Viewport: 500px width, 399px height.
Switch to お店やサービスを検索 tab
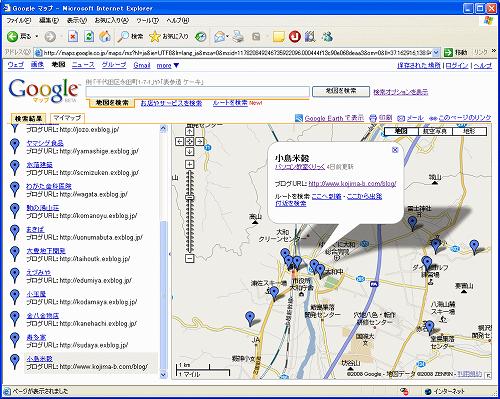(171, 103)
